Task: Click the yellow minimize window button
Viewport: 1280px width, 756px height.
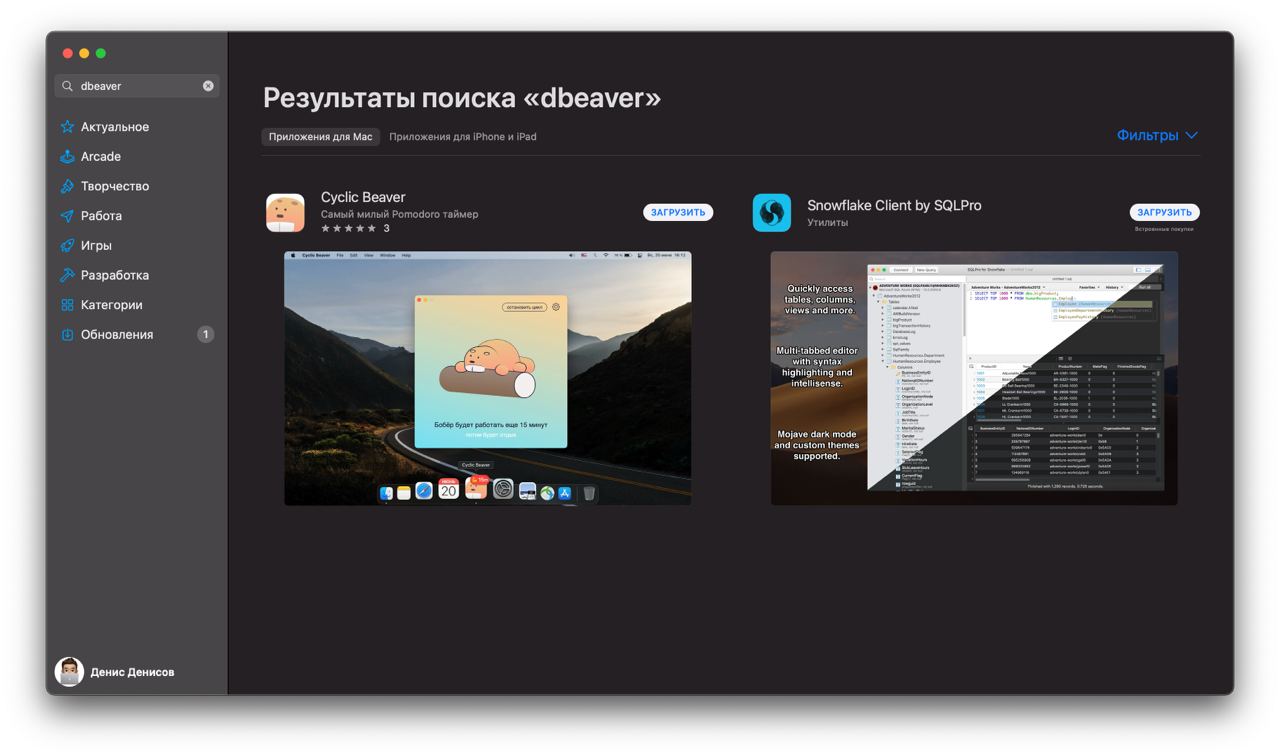Action: pyautogui.click(x=84, y=53)
